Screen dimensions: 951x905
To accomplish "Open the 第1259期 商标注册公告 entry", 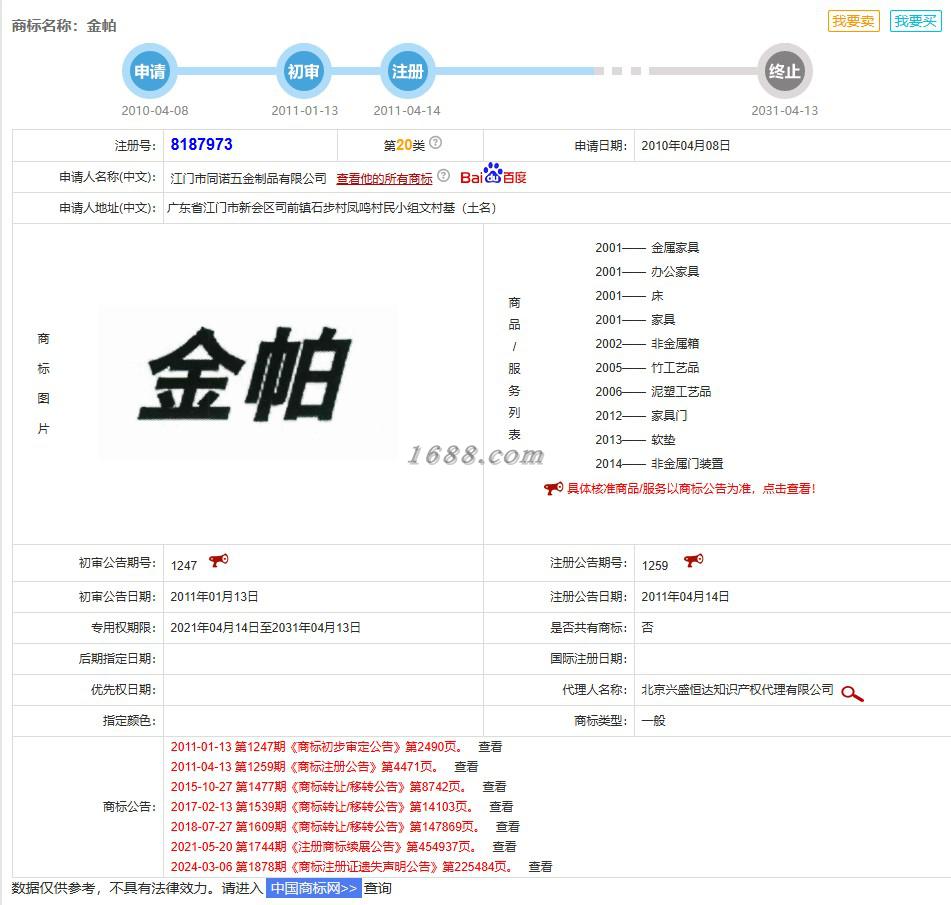I will point(304,767).
